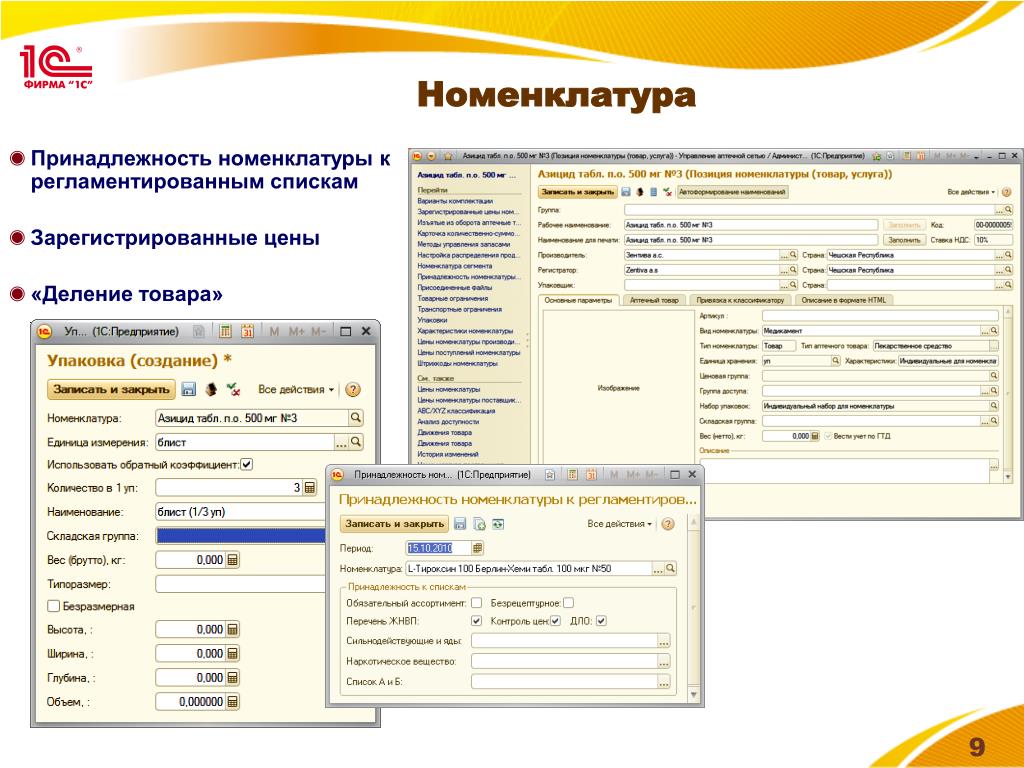Click Записать и закрыть in Азицид window
The image size is (1024, 768).
click(578, 192)
